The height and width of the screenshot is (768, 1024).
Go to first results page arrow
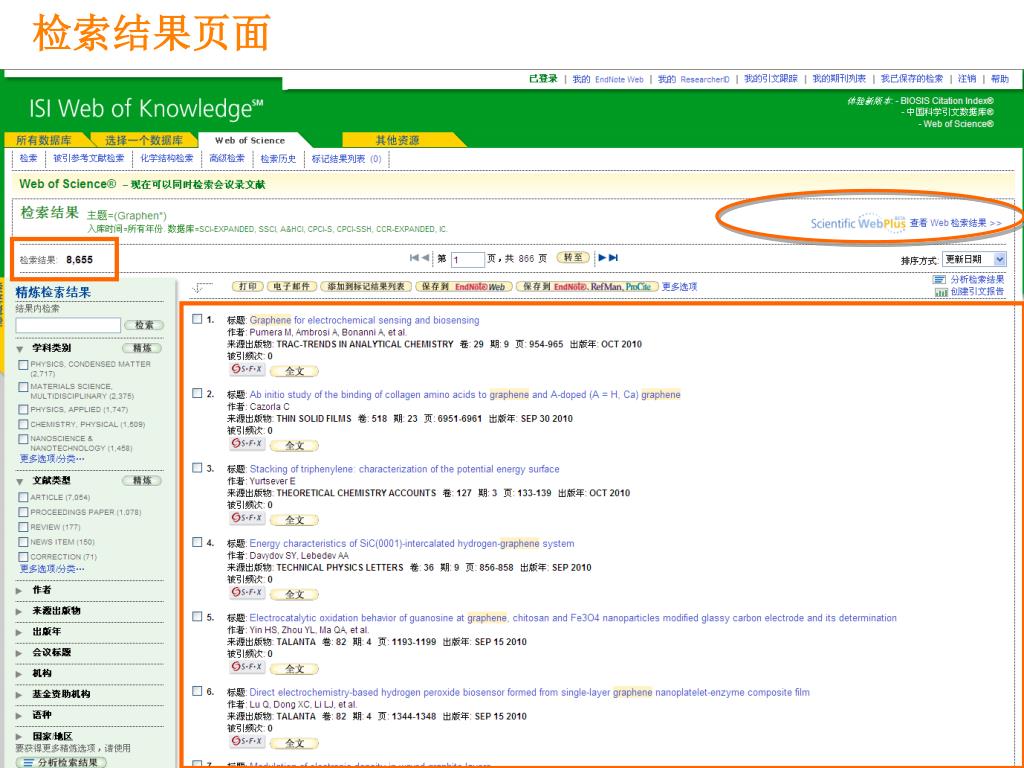pyautogui.click(x=414, y=257)
